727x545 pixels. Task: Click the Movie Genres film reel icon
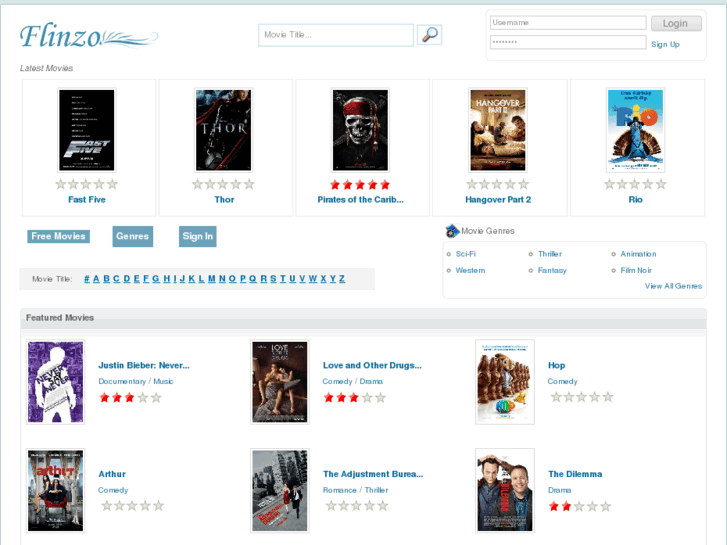(x=452, y=231)
